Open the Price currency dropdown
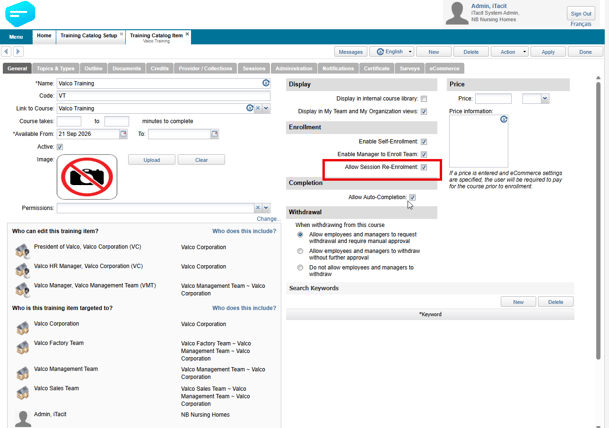Viewport: 609px width, 428px height. tap(545, 99)
